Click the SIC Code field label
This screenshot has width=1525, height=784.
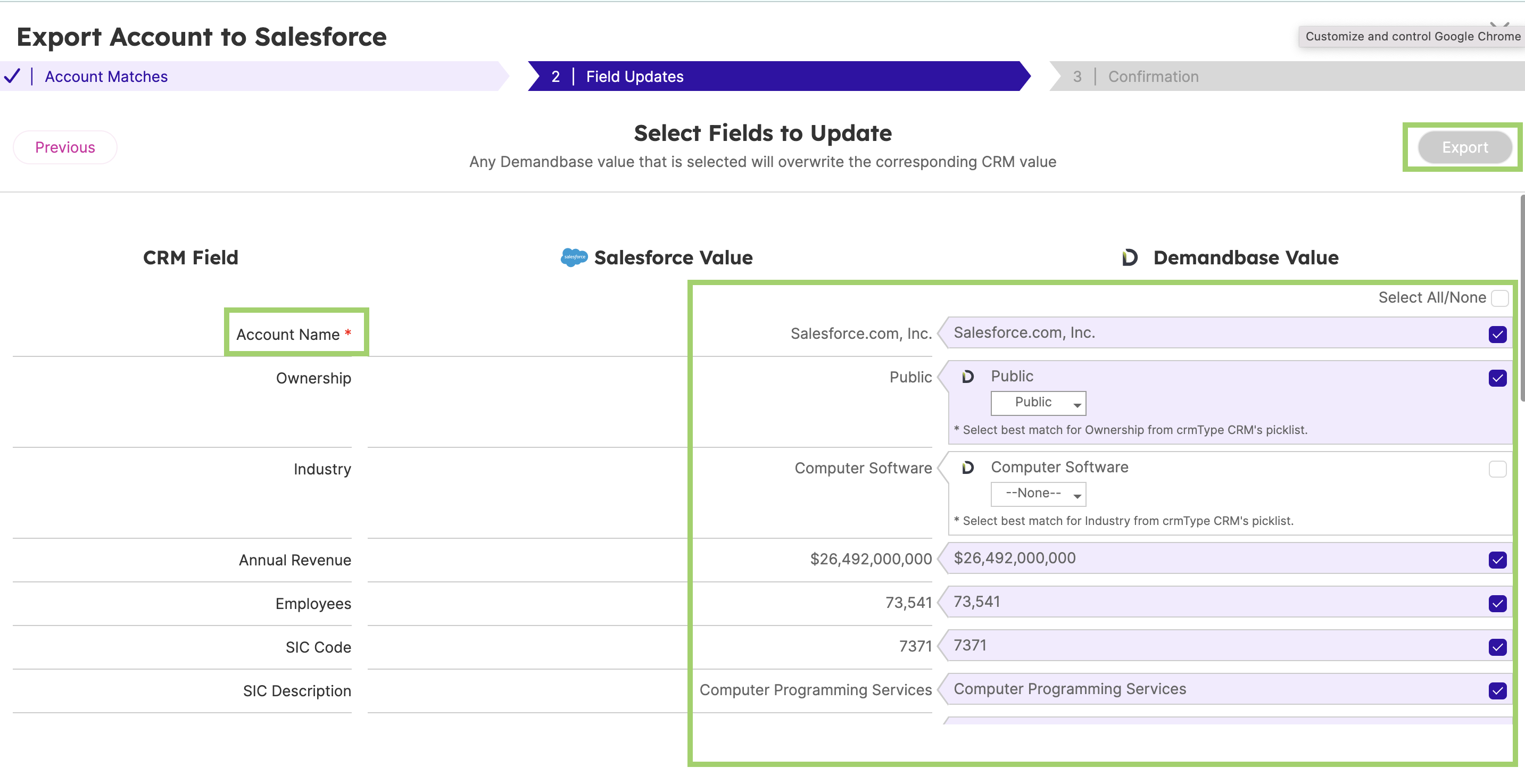[318, 648]
